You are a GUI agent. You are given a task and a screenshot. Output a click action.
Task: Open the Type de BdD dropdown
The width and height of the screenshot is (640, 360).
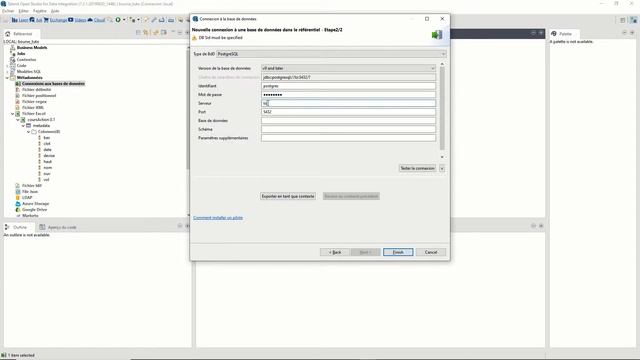pyautogui.click(x=331, y=54)
